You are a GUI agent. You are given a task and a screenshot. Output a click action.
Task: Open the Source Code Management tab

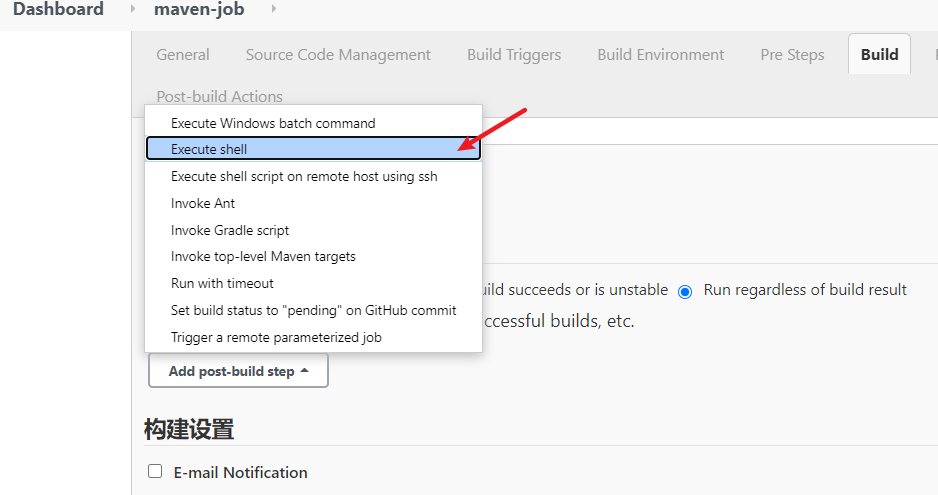338,54
